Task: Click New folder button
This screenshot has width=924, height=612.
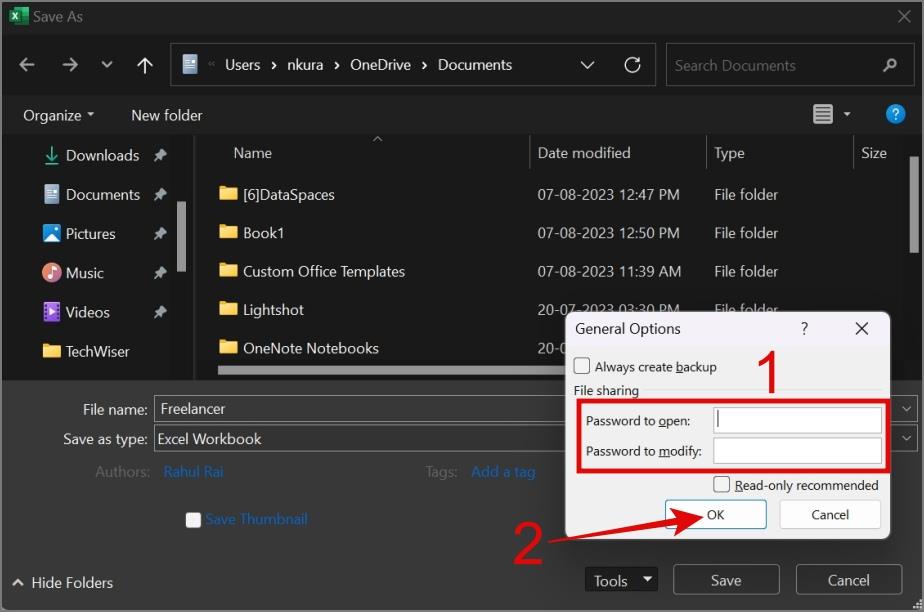Action: [167, 115]
